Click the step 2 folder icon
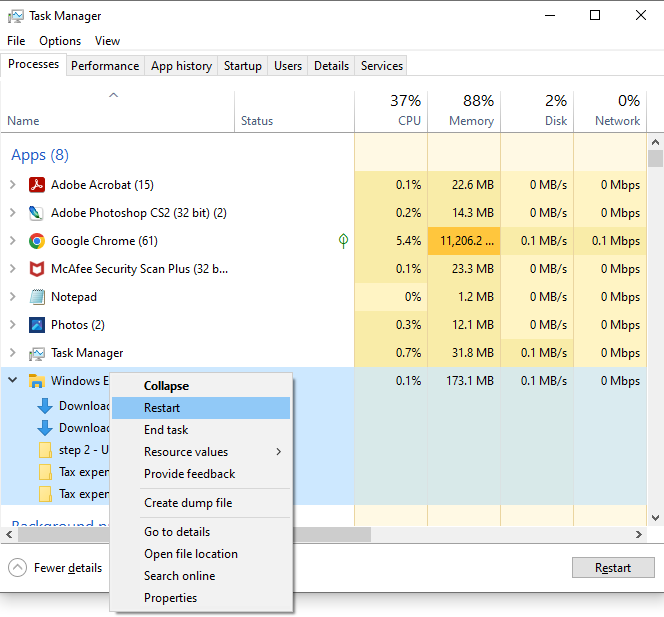This screenshot has height=617, width=664. click(x=45, y=450)
